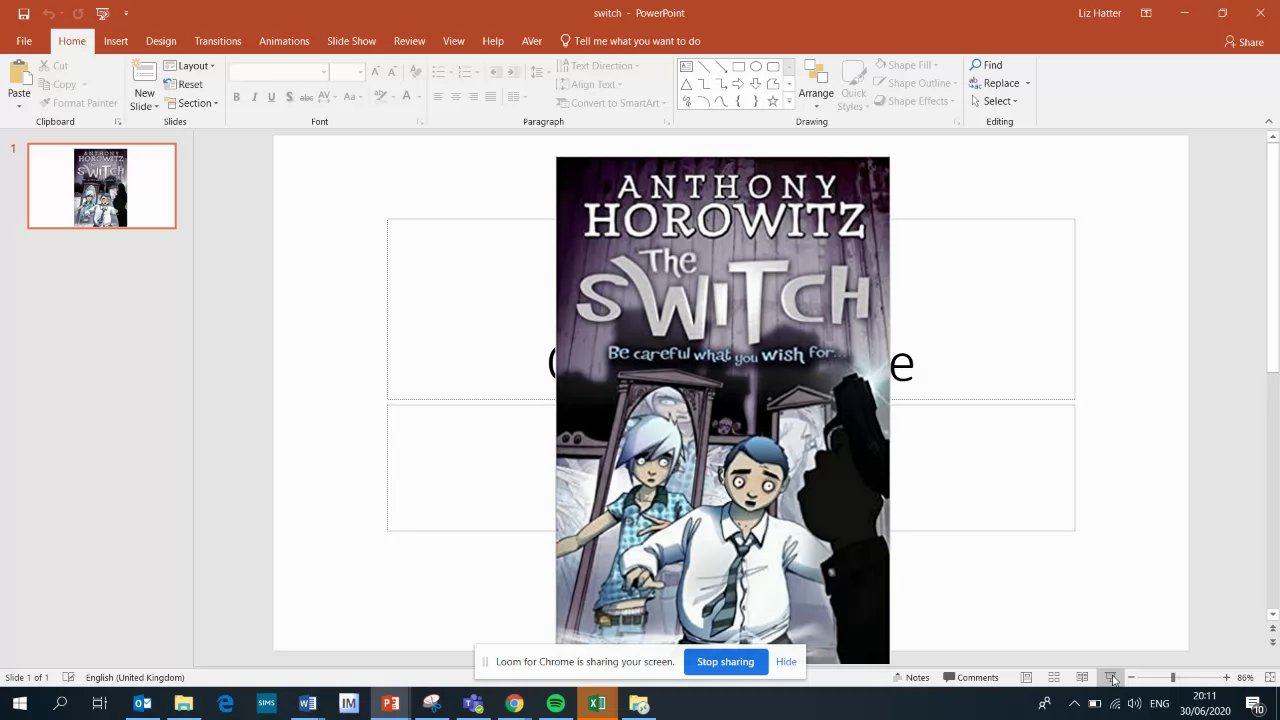Open Find in the Editing group

[986, 65]
